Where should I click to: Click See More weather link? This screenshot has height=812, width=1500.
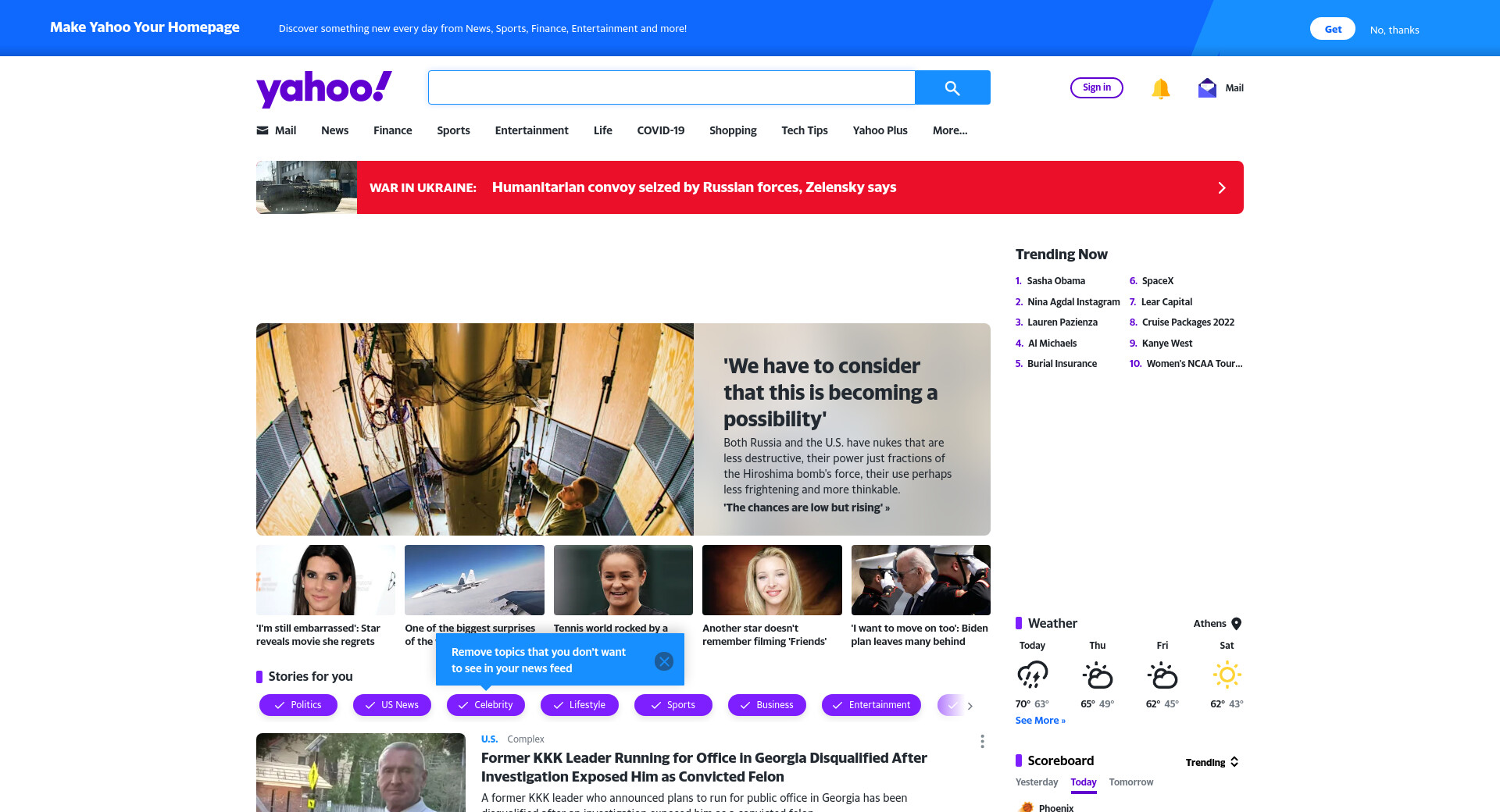click(1041, 721)
